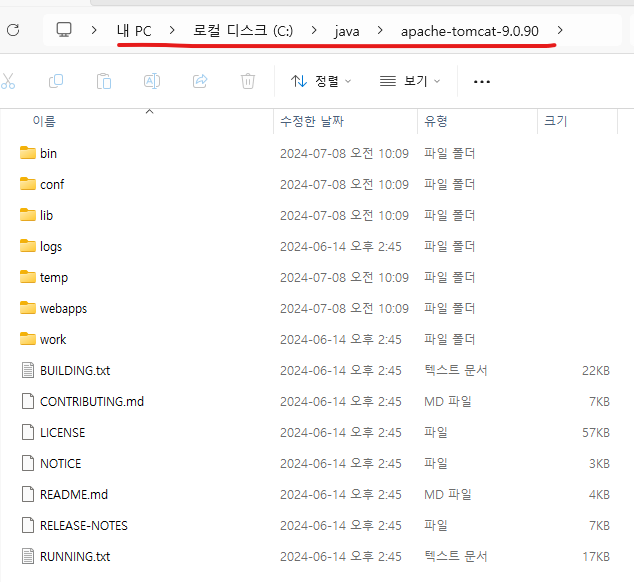Click the temp folder icon

tap(28, 277)
